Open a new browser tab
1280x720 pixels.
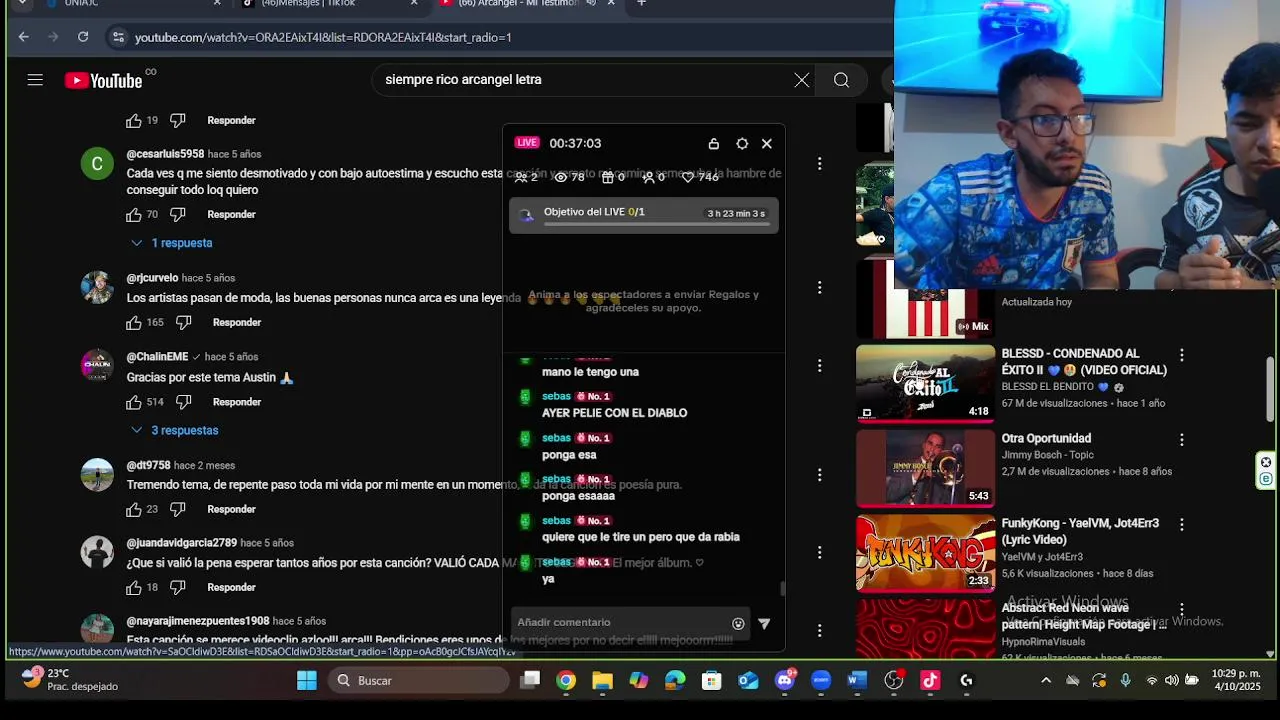pyautogui.click(x=641, y=4)
